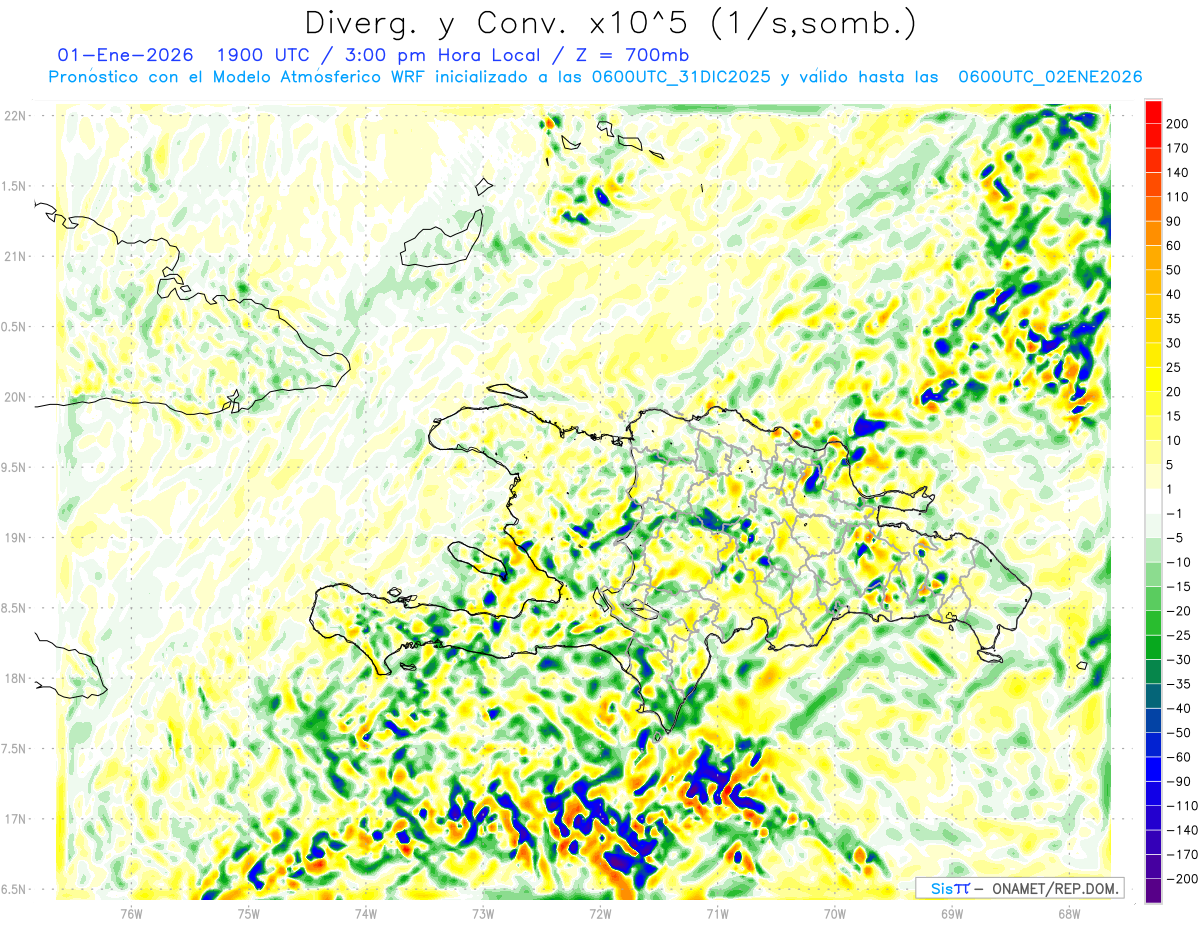Click the "110" positive colorbar value

pyautogui.click(x=1178, y=197)
